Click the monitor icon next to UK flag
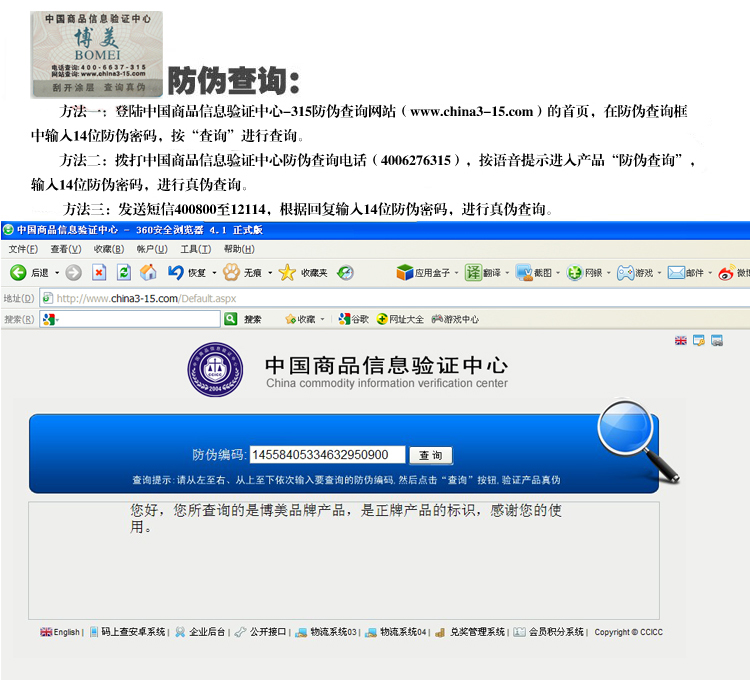 click(x=699, y=340)
